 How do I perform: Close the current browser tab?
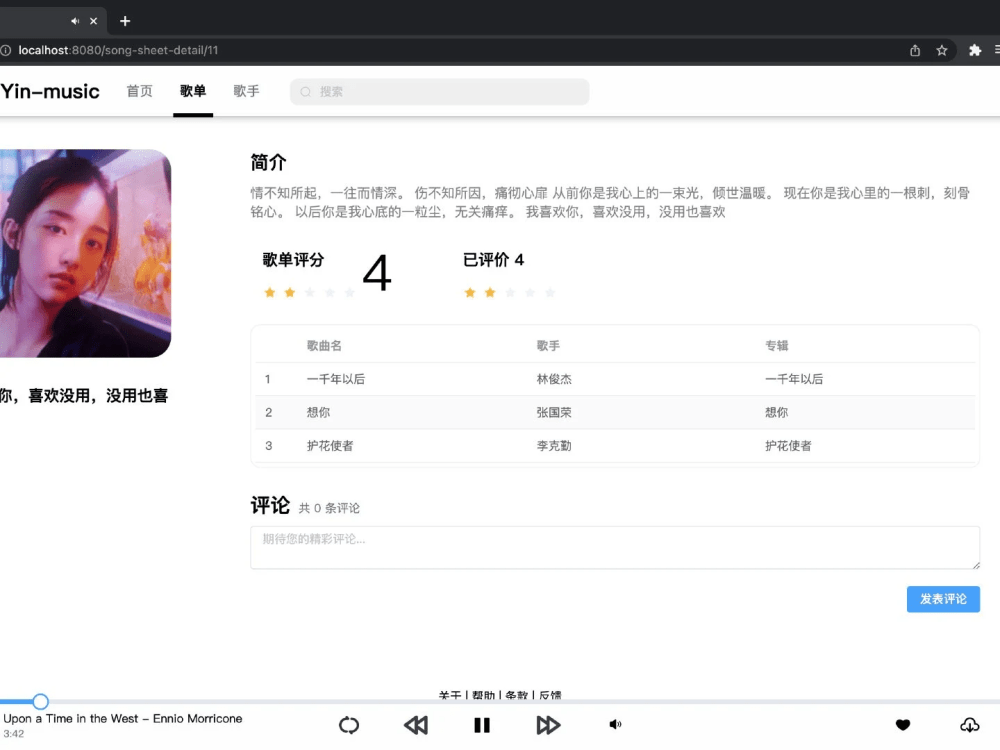[x=94, y=21]
